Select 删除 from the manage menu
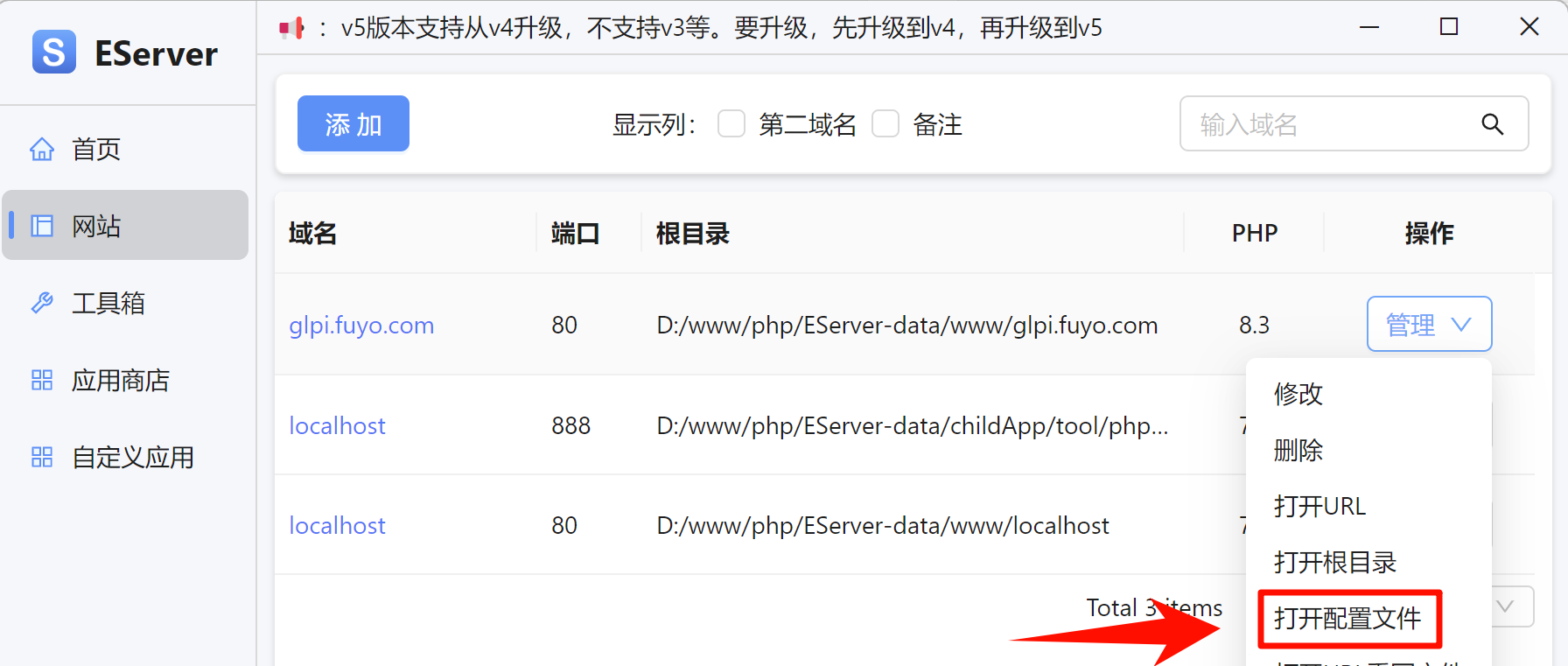This screenshot has height=666, width=1568. click(1298, 450)
